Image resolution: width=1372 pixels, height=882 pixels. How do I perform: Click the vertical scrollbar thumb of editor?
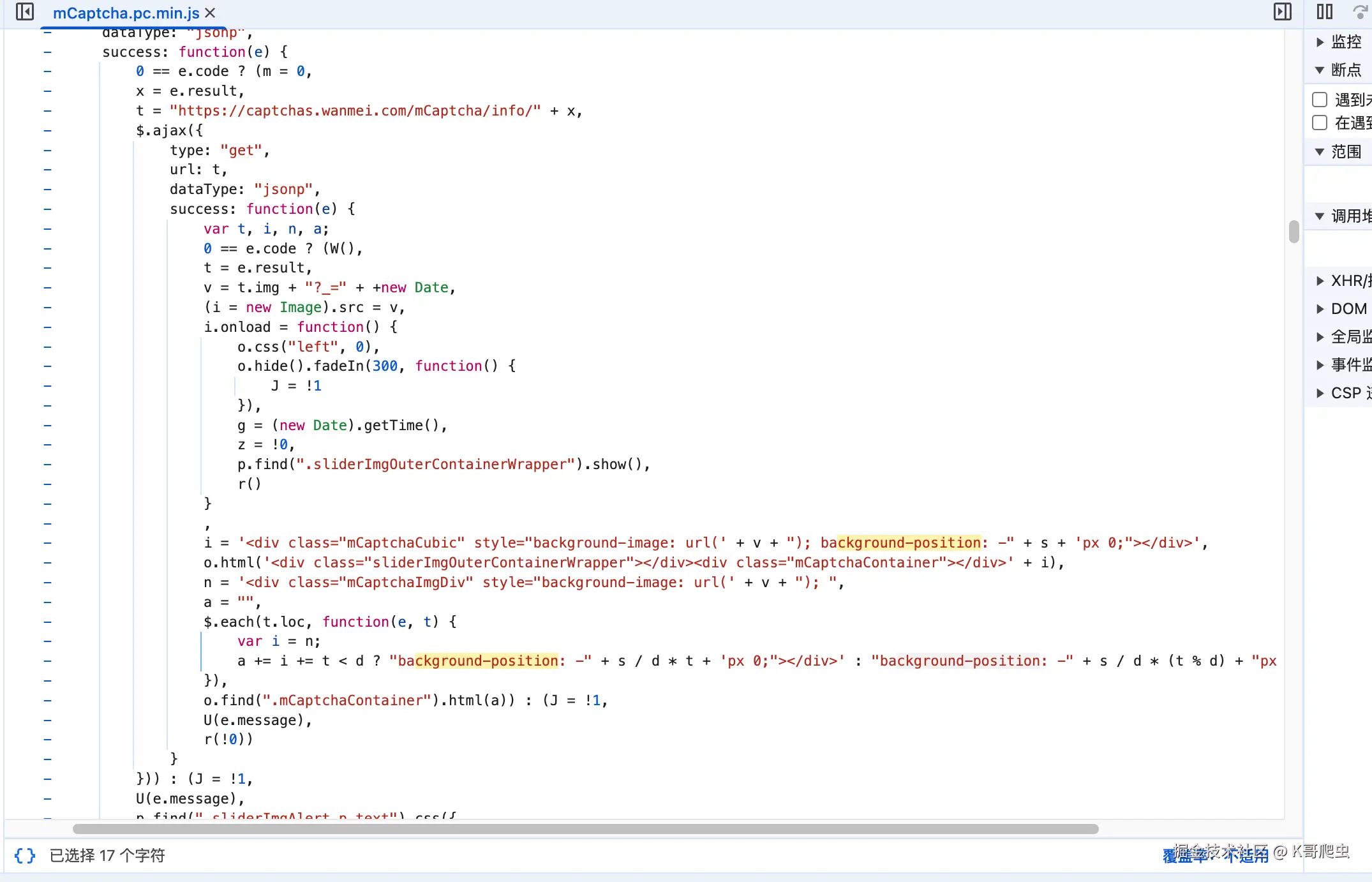point(1294,232)
